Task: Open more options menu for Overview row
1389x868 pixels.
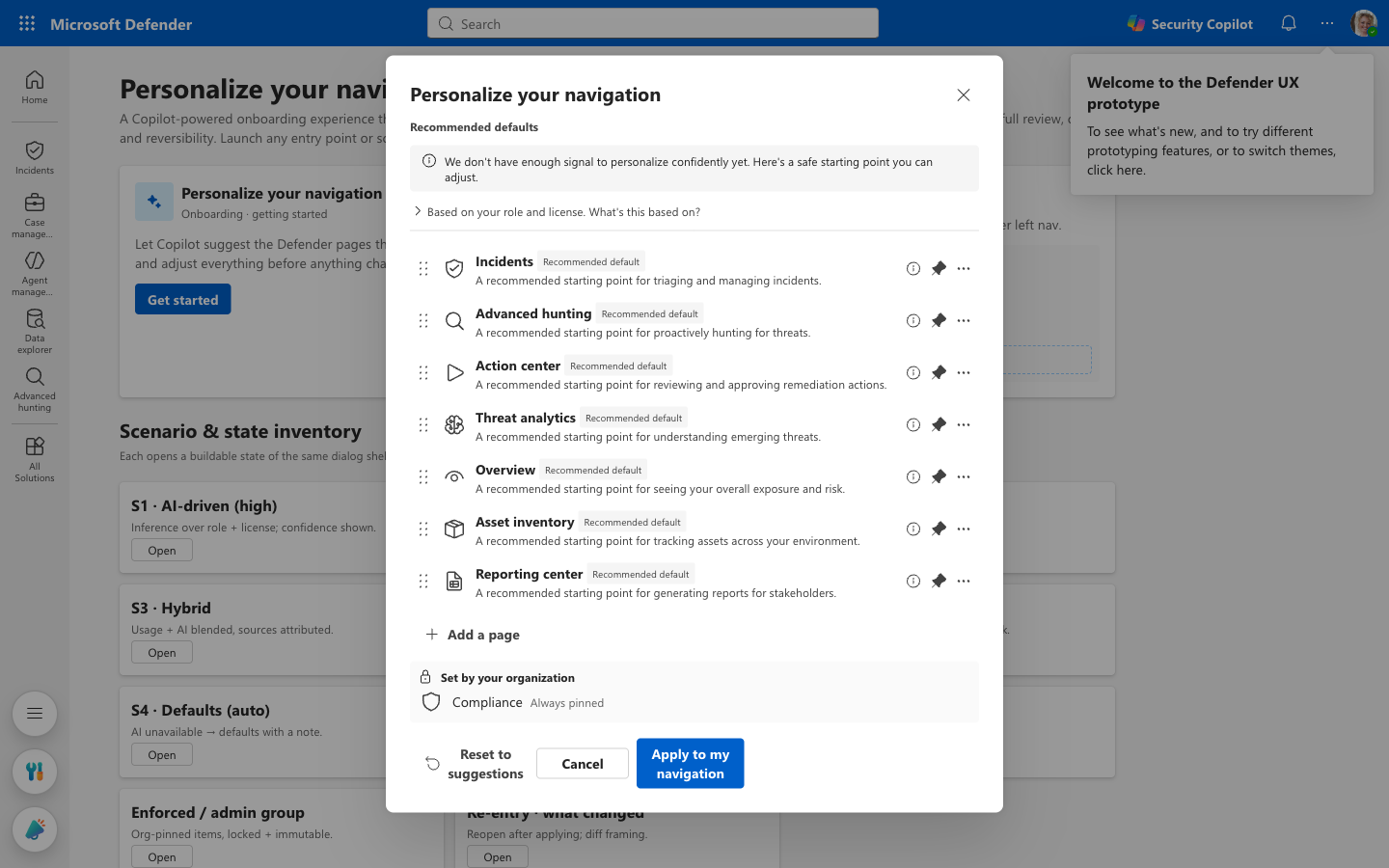Action: pyautogui.click(x=964, y=477)
